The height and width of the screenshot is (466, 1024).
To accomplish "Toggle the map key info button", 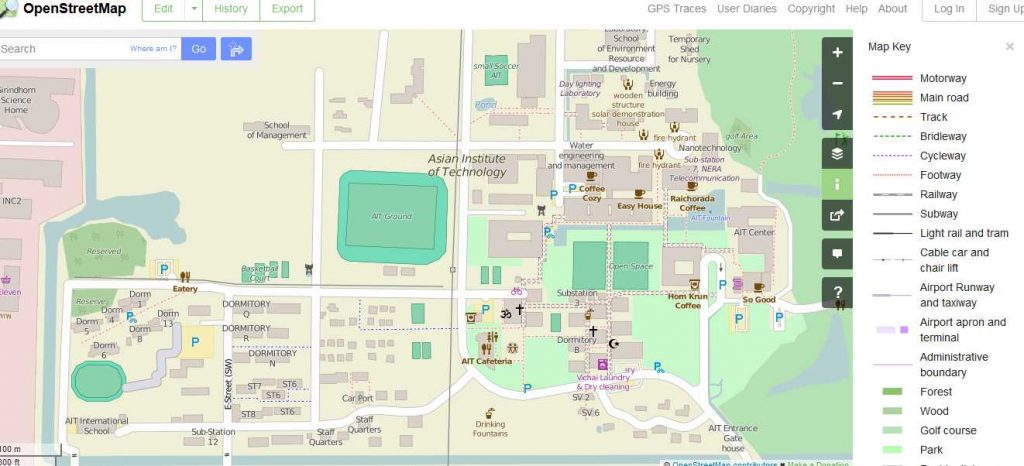I will click(x=837, y=185).
